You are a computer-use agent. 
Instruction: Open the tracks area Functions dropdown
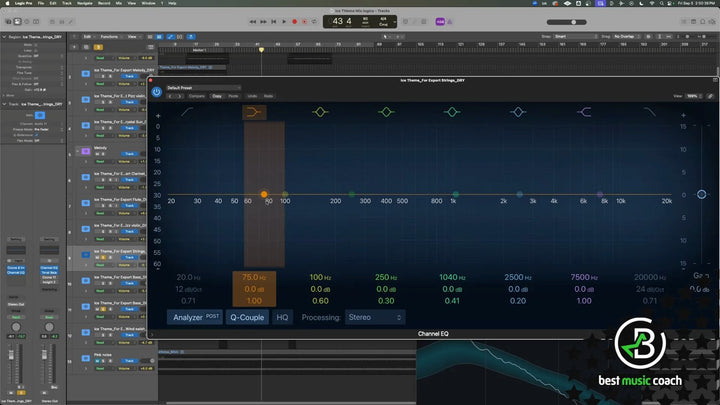111,36
